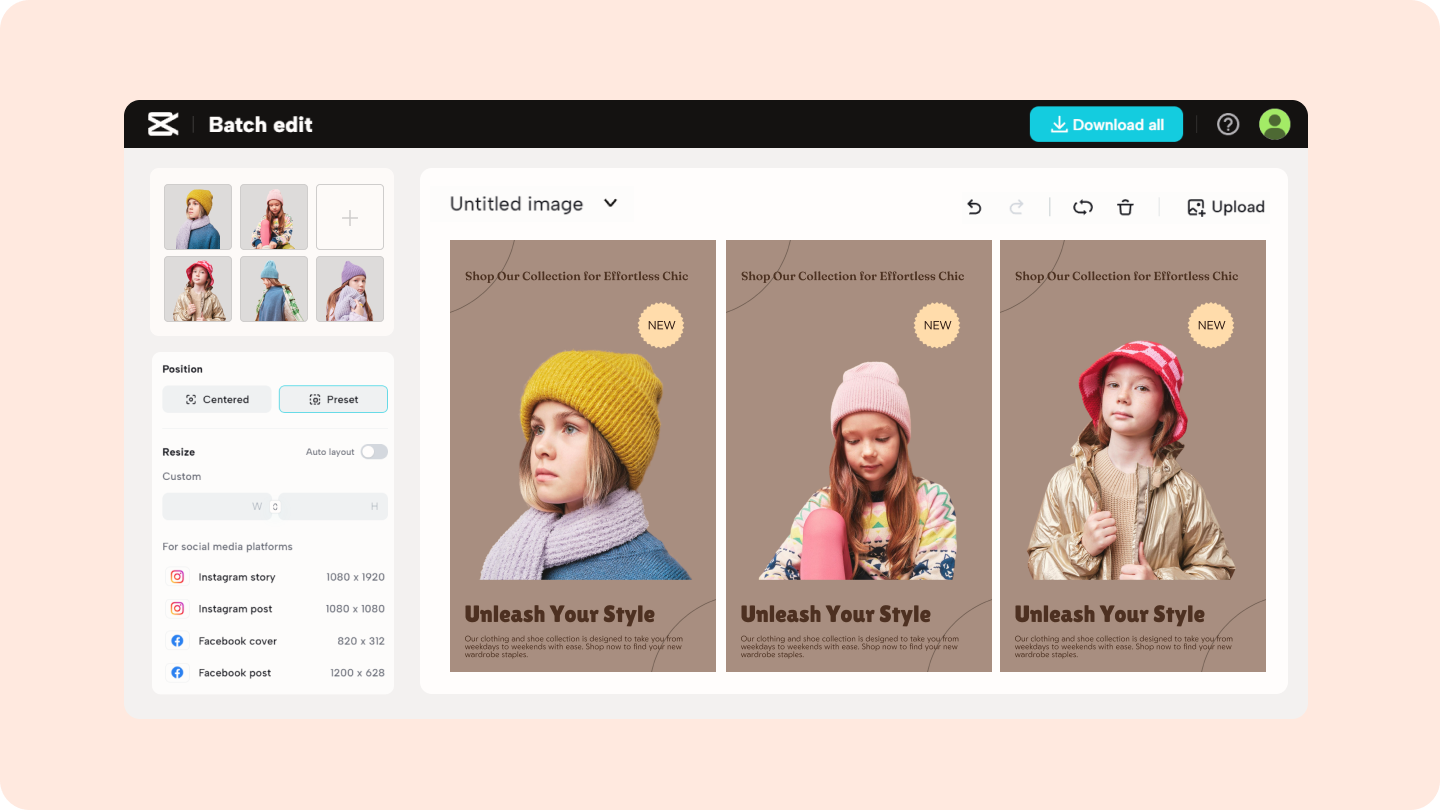The width and height of the screenshot is (1440, 810).
Task: Click the "Custom" label under Resize
Action: point(182,476)
